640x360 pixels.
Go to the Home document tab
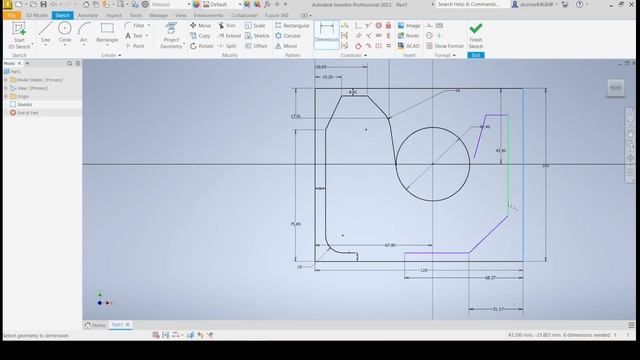pos(95,325)
